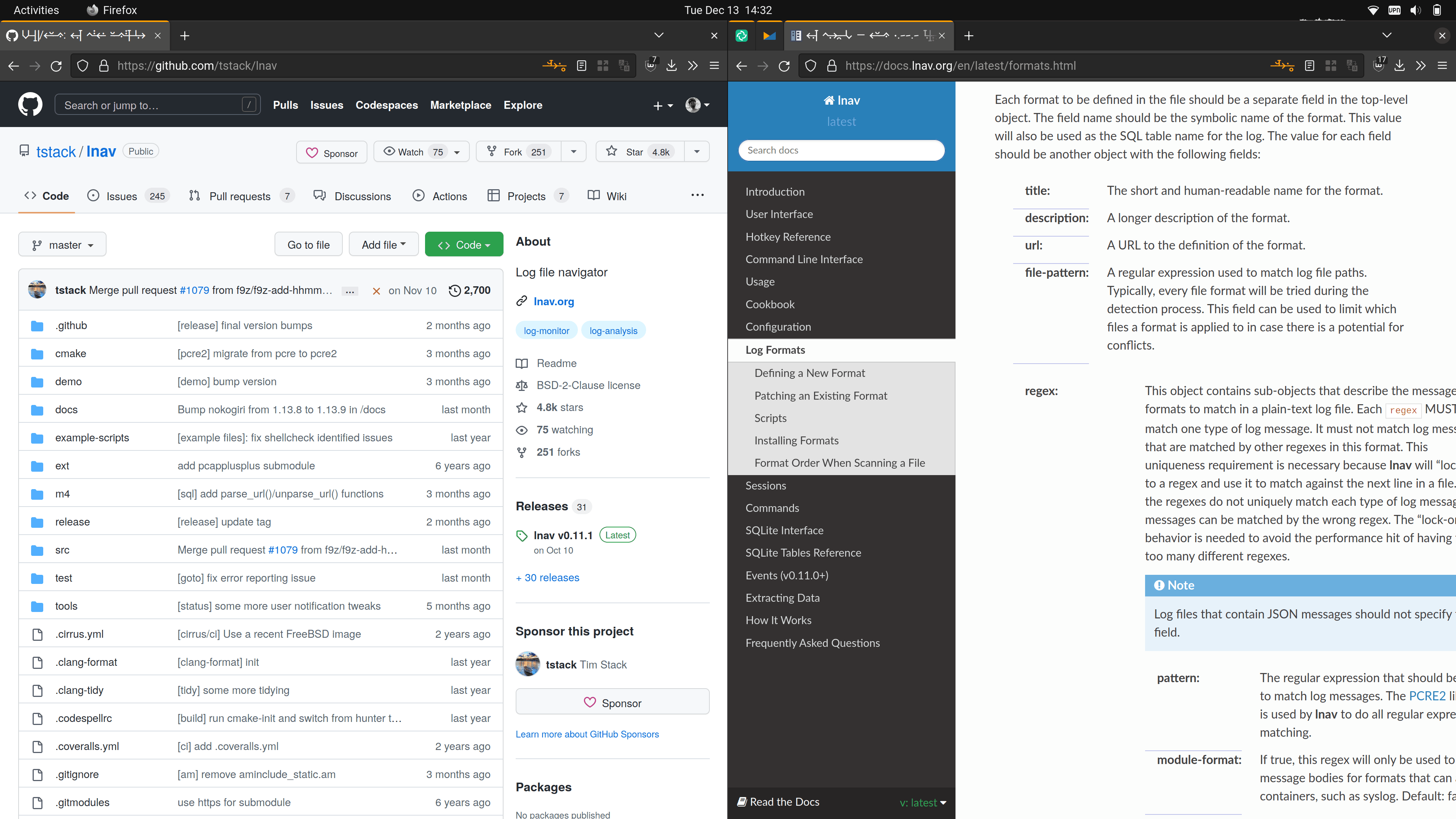This screenshot has height=819, width=1456.
Task: Open the uBlock Origin extension panel
Action: pos(651,66)
